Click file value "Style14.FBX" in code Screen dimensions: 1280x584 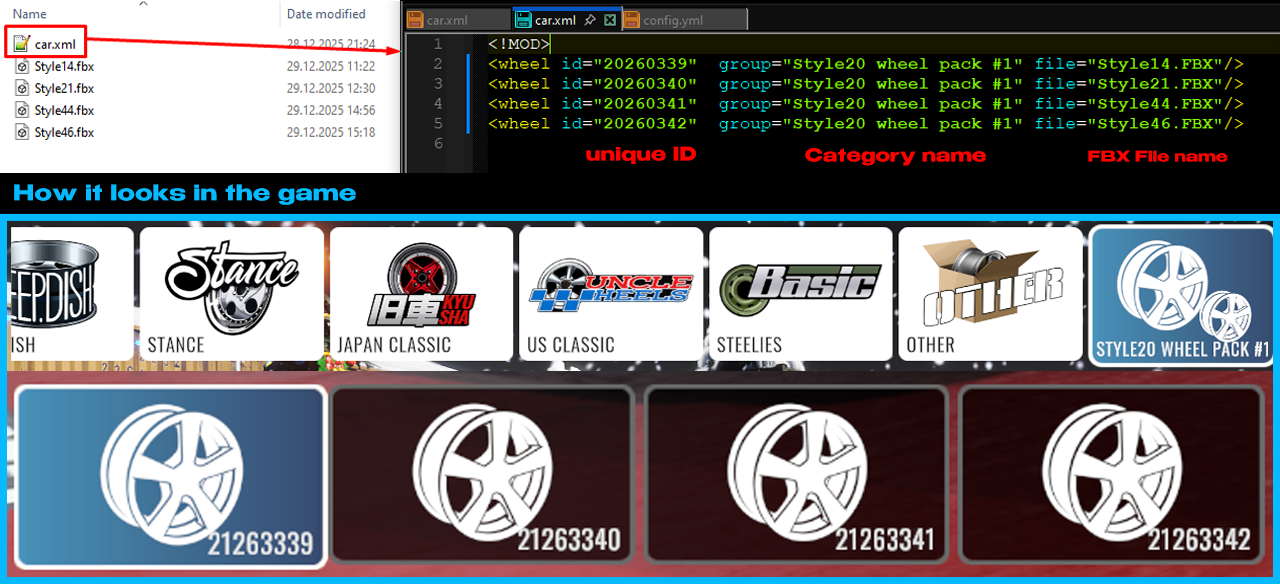pyautogui.click(x=1155, y=64)
